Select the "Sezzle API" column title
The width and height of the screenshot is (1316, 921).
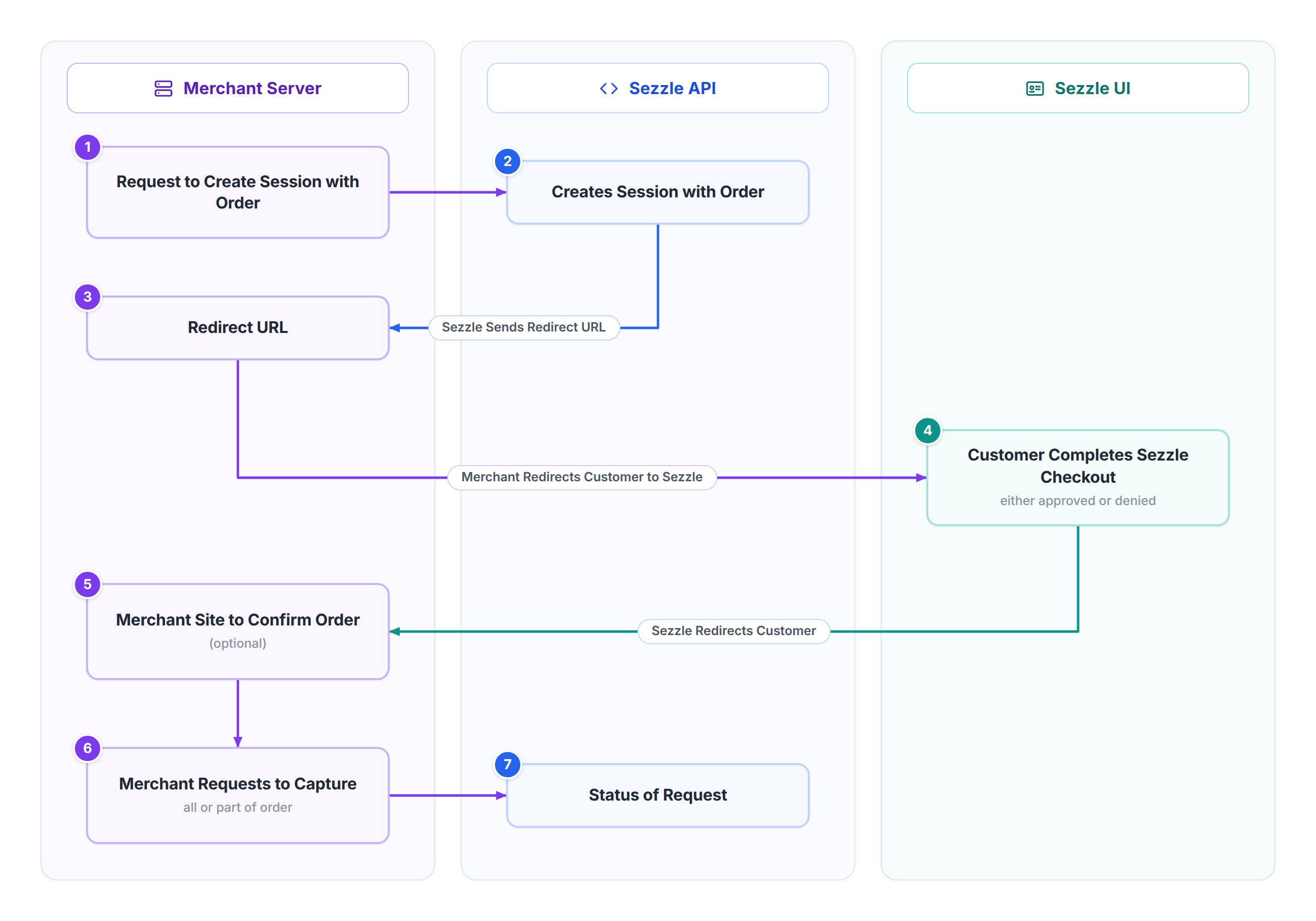[x=672, y=88]
